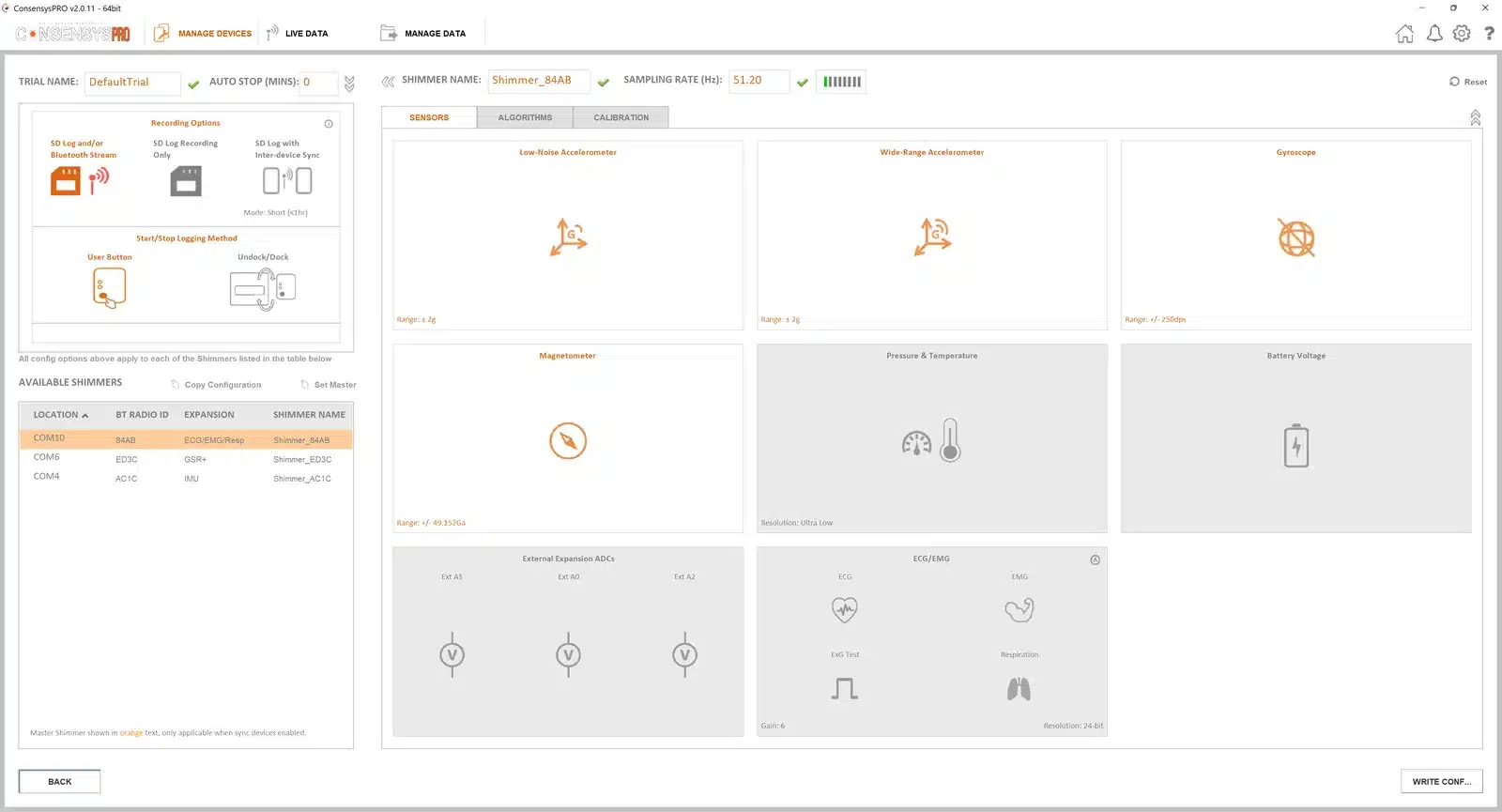Click the battery level indicator bar
The height and width of the screenshot is (812, 1502).
841,82
